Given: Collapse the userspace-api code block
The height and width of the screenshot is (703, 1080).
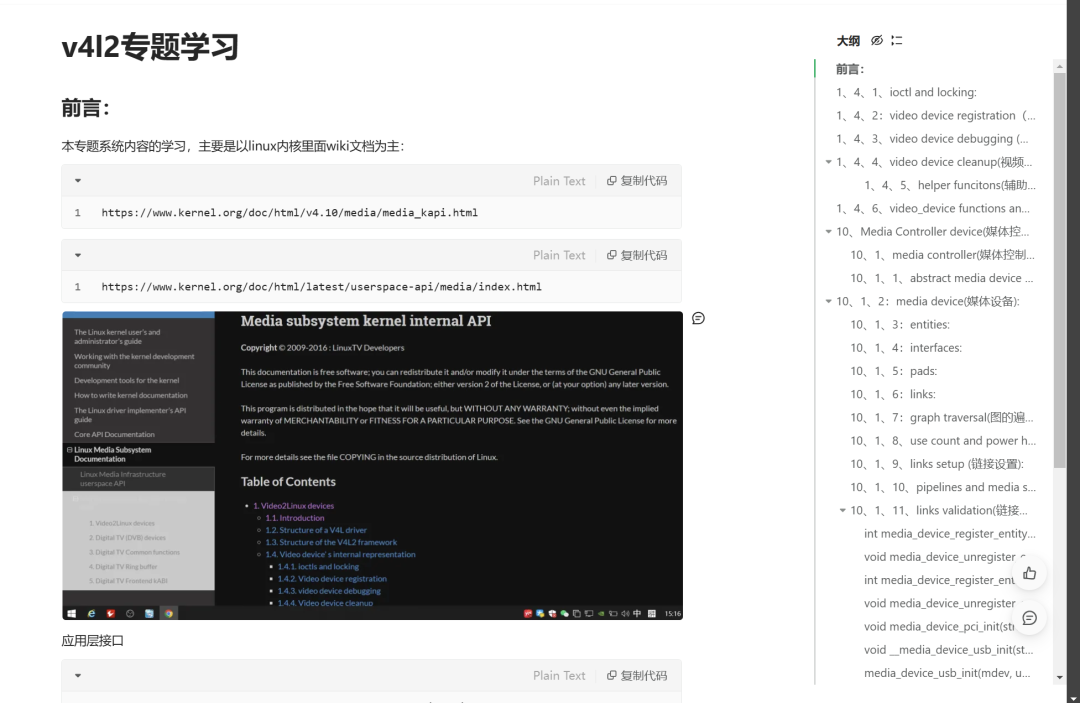Looking at the screenshot, I should click(78, 255).
